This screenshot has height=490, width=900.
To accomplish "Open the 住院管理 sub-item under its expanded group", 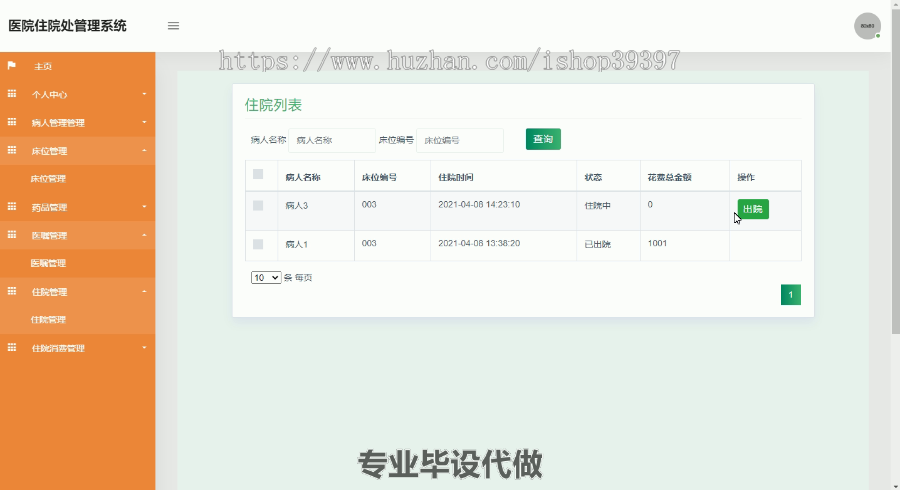I will click(x=48, y=320).
